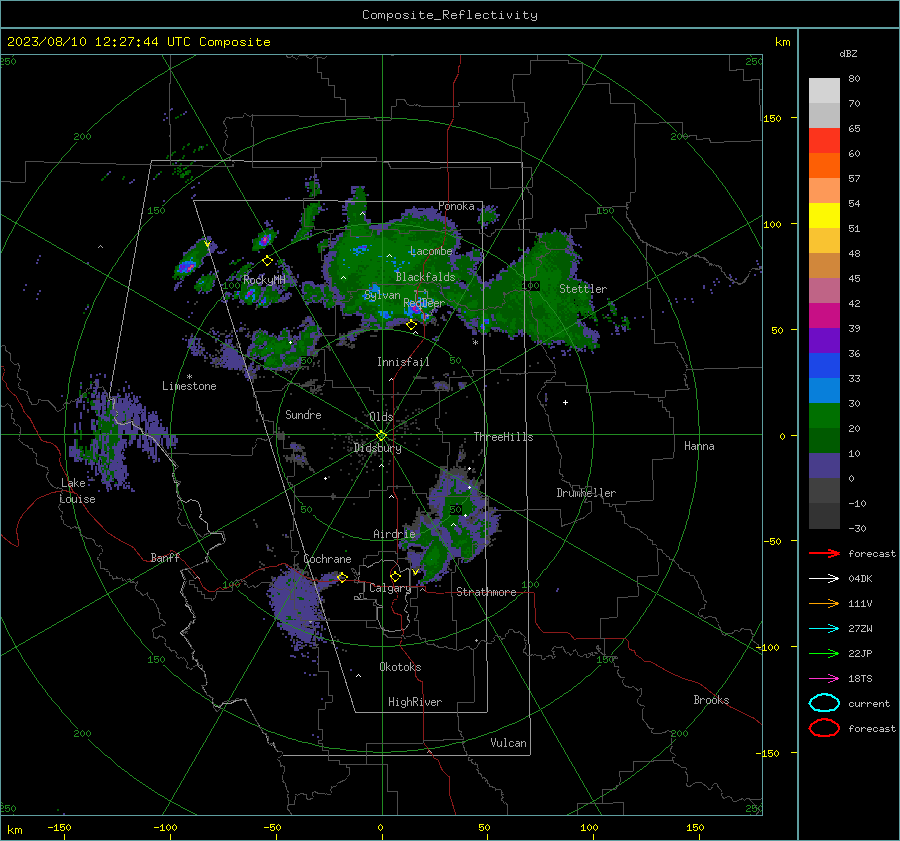Click the Blackfalds label on the map

[425, 277]
